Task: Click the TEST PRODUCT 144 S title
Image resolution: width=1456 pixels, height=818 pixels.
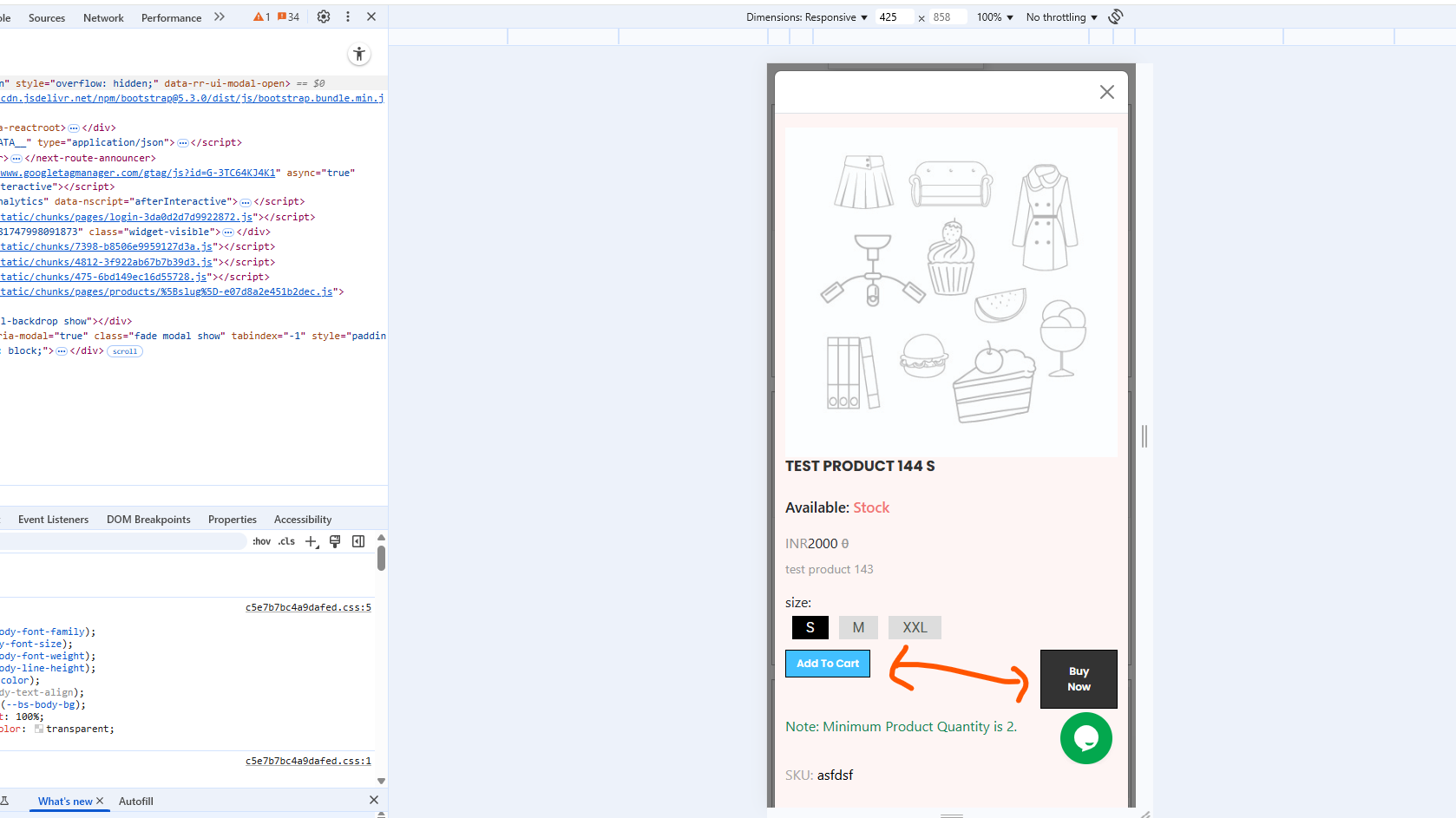Action: 860,467
